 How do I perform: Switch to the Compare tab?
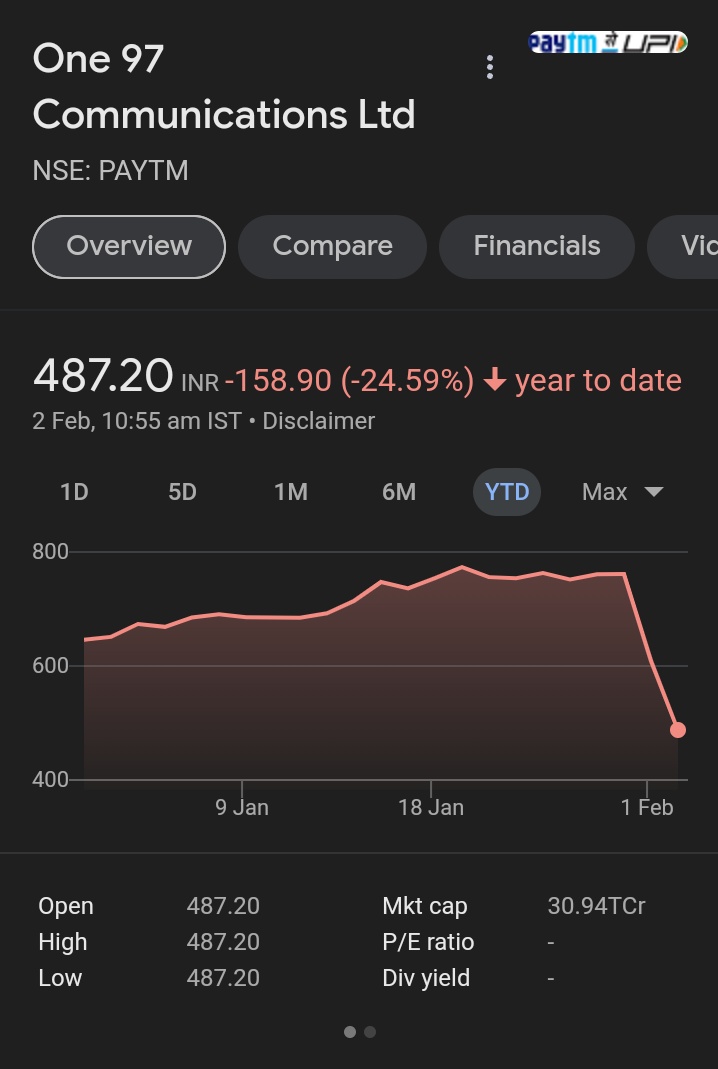(x=332, y=246)
